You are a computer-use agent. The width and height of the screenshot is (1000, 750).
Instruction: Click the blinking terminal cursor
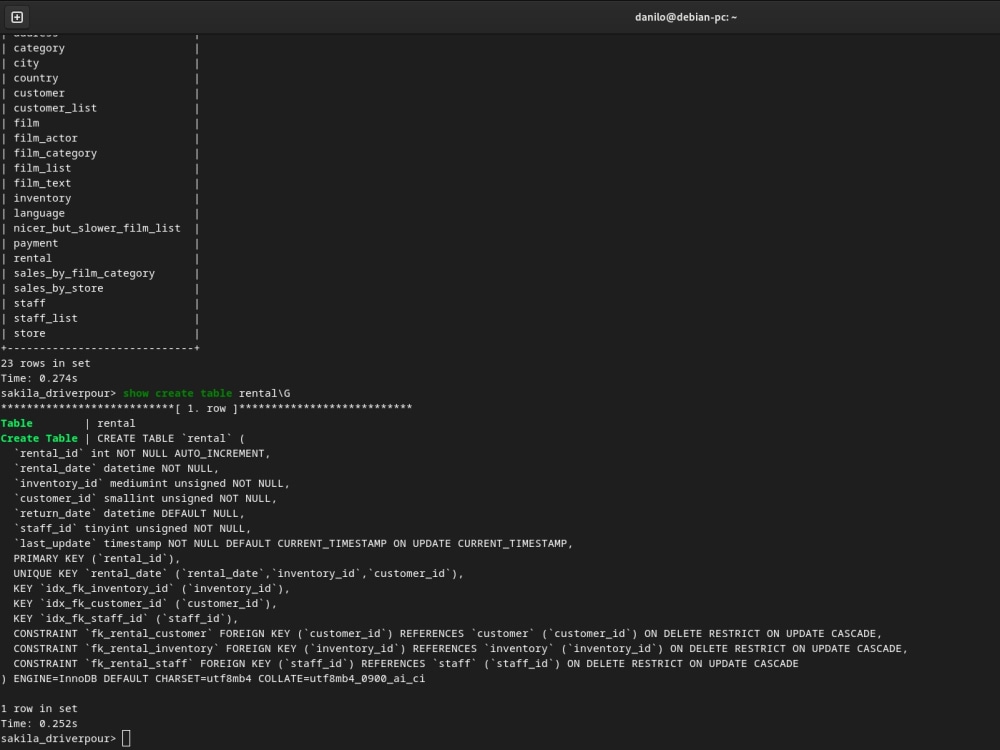126,737
